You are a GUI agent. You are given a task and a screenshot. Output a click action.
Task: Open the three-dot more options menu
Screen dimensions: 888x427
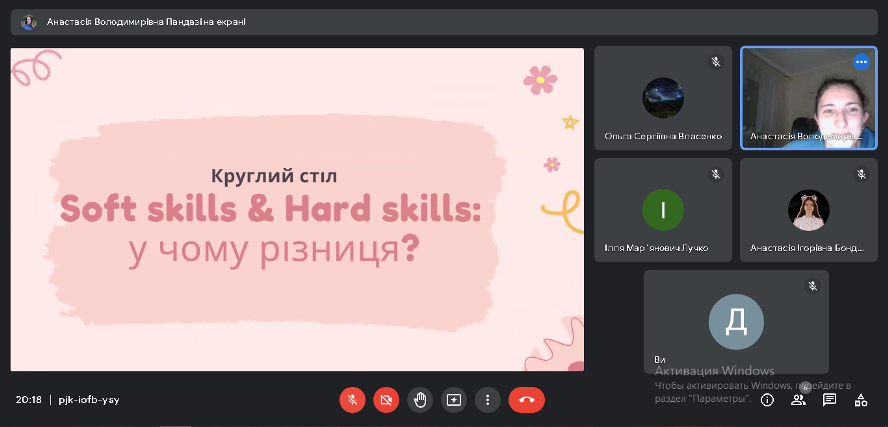pyautogui.click(x=487, y=400)
